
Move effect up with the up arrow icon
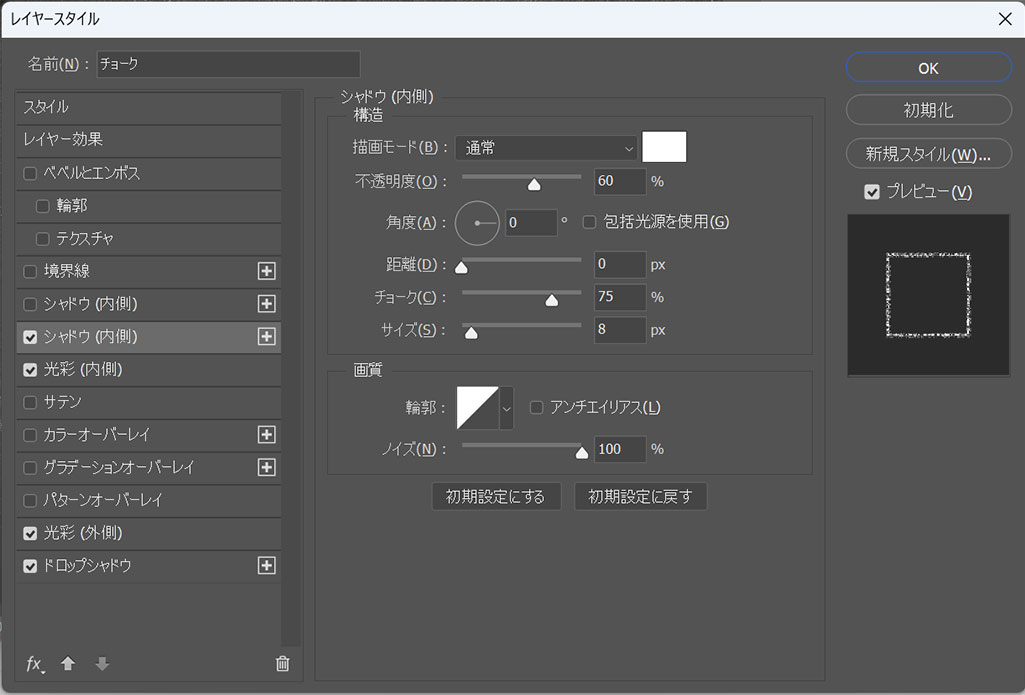(x=67, y=664)
